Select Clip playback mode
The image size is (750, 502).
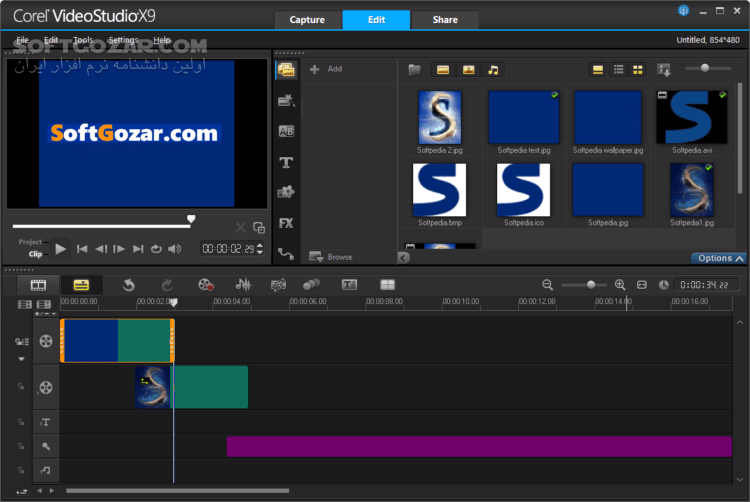(35, 254)
